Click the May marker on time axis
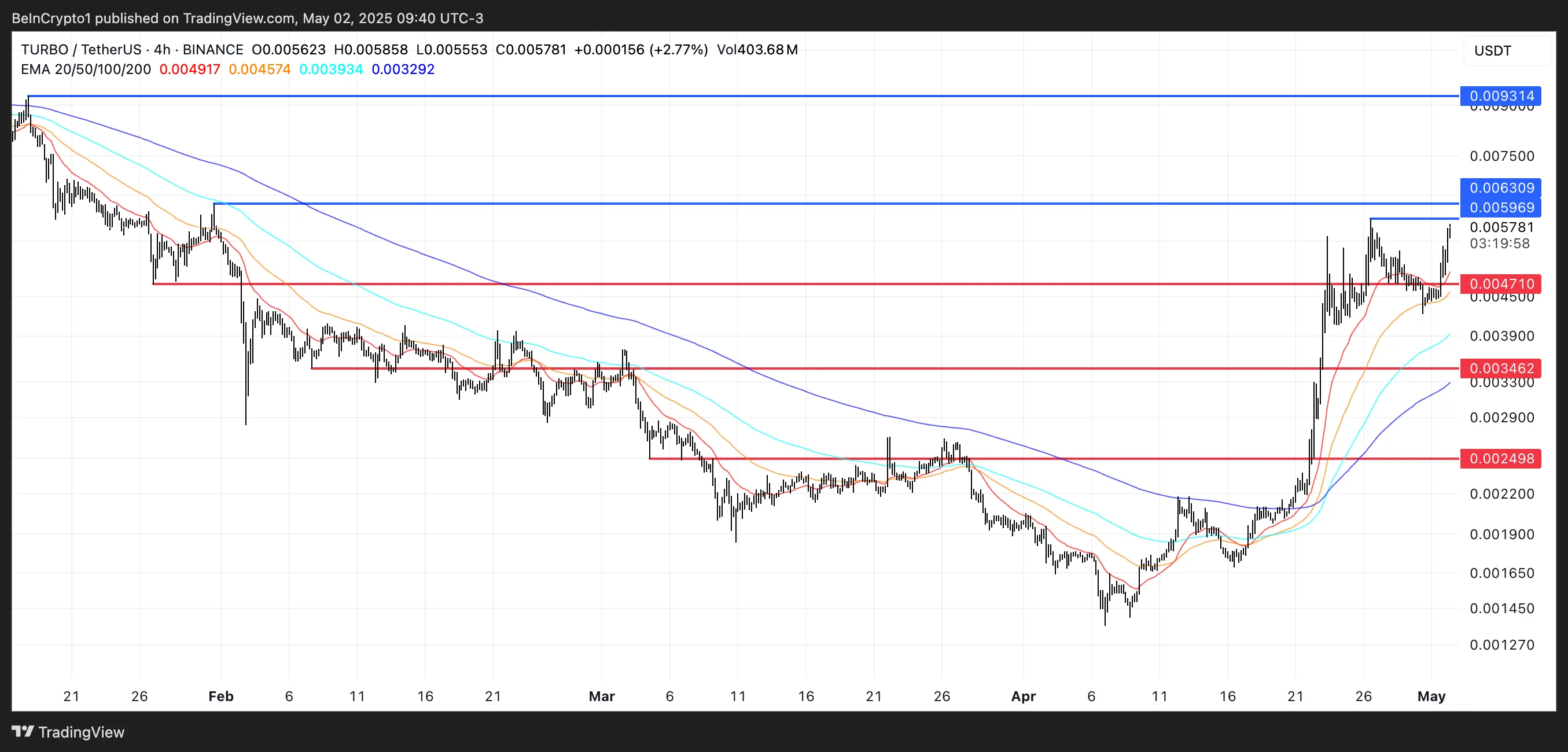This screenshot has height=752, width=1568. (1431, 696)
